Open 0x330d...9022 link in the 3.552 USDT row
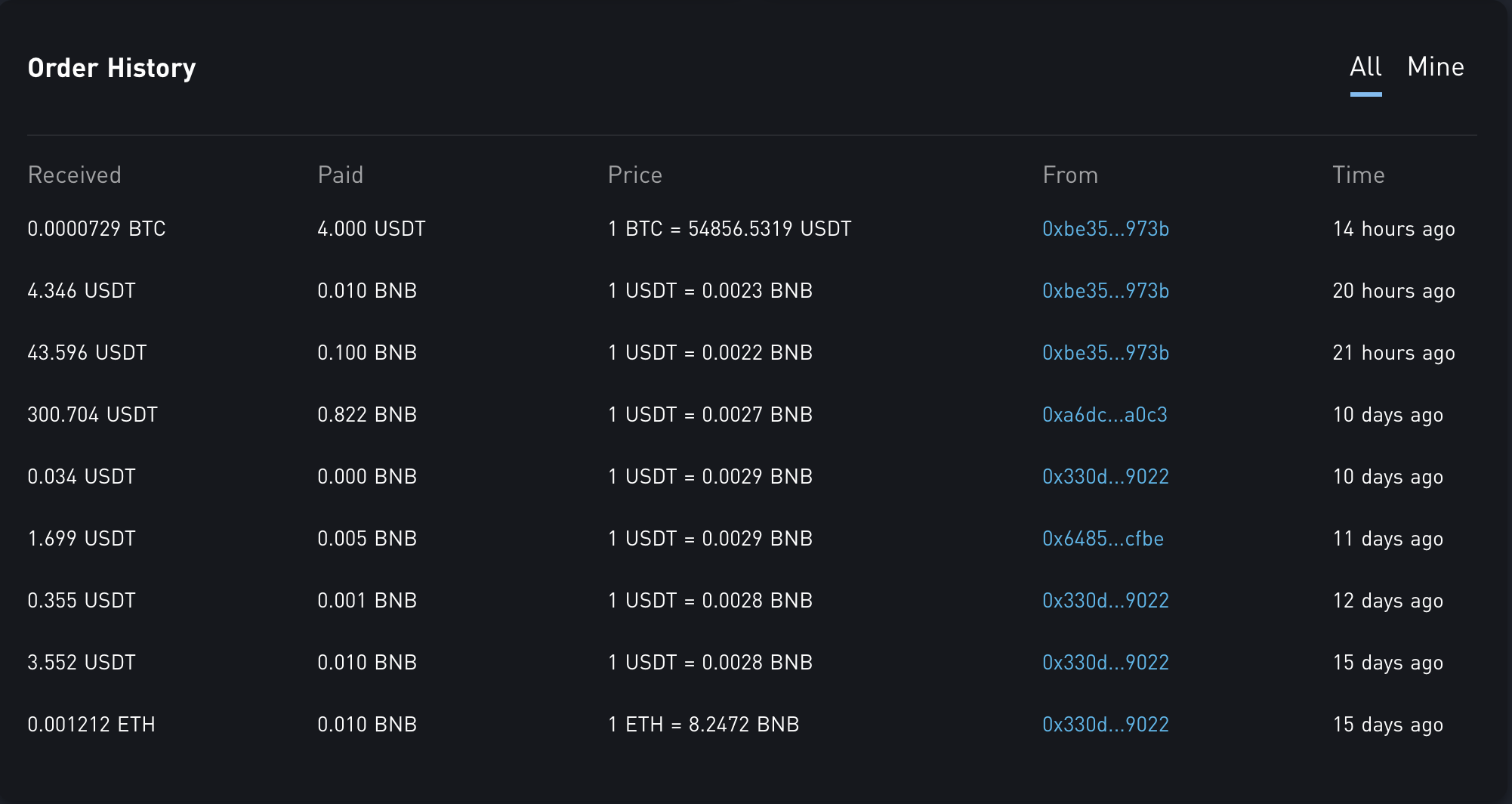1512x804 pixels. tap(1106, 663)
